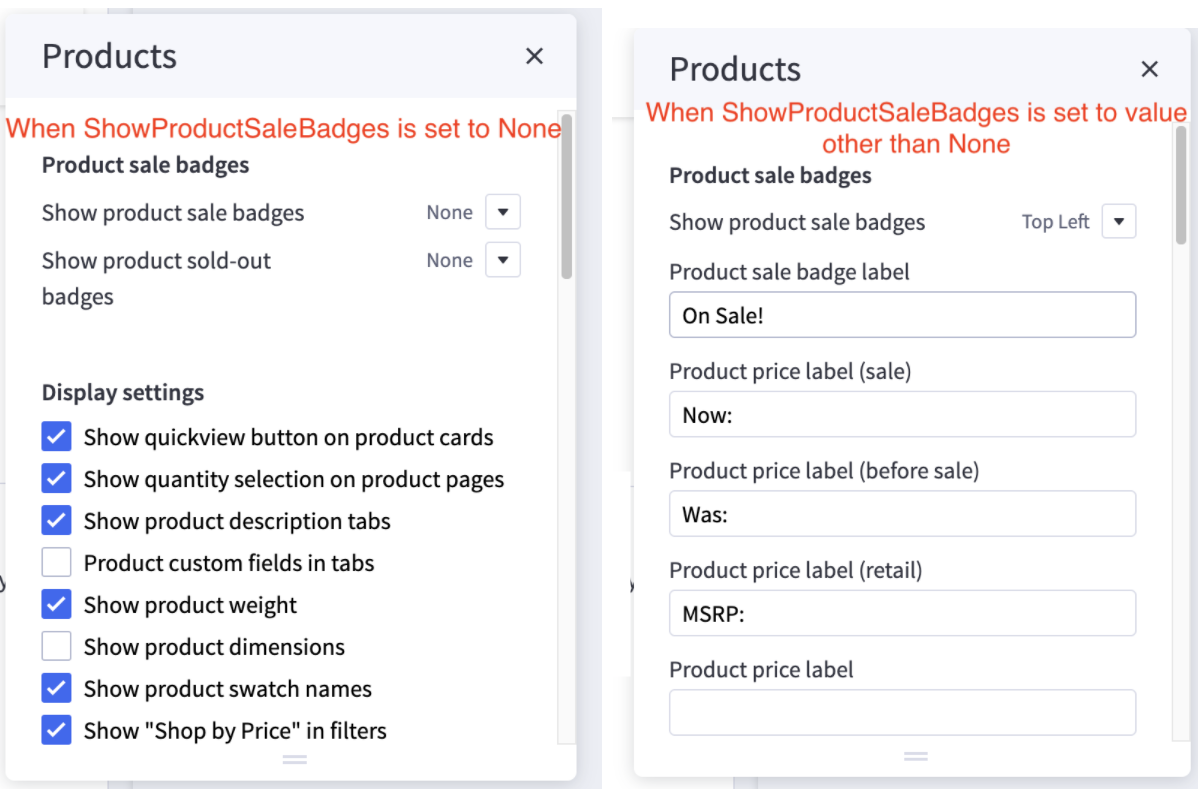This screenshot has width=1198, height=789.
Task: Click the Display settings heading
Action: (123, 393)
